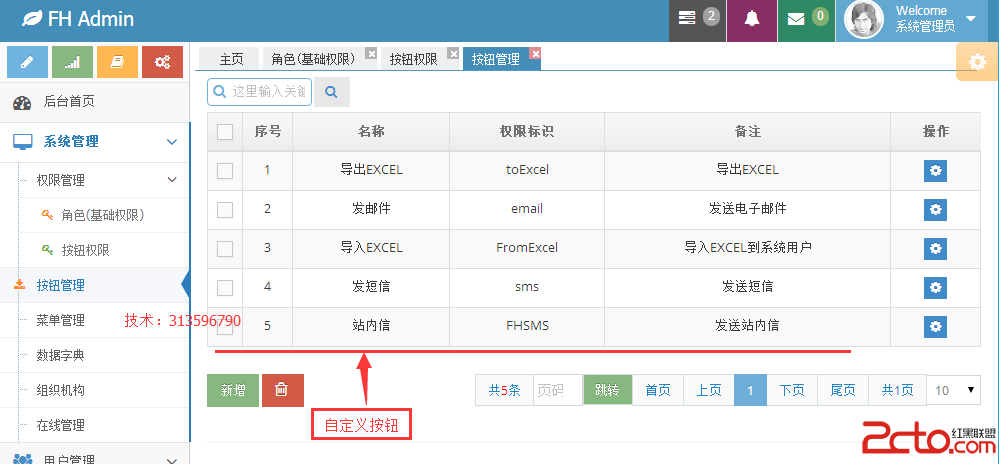This screenshot has height=464, width=999.
Task: Open gear actions for 导出EXCEL row
Action: click(x=935, y=171)
